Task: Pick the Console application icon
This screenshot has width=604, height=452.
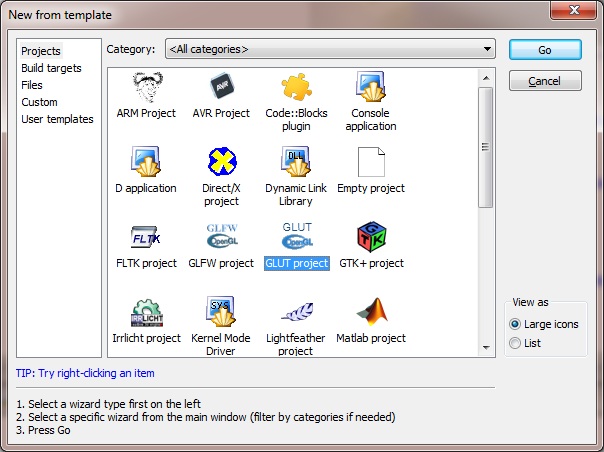Action: coord(371,87)
